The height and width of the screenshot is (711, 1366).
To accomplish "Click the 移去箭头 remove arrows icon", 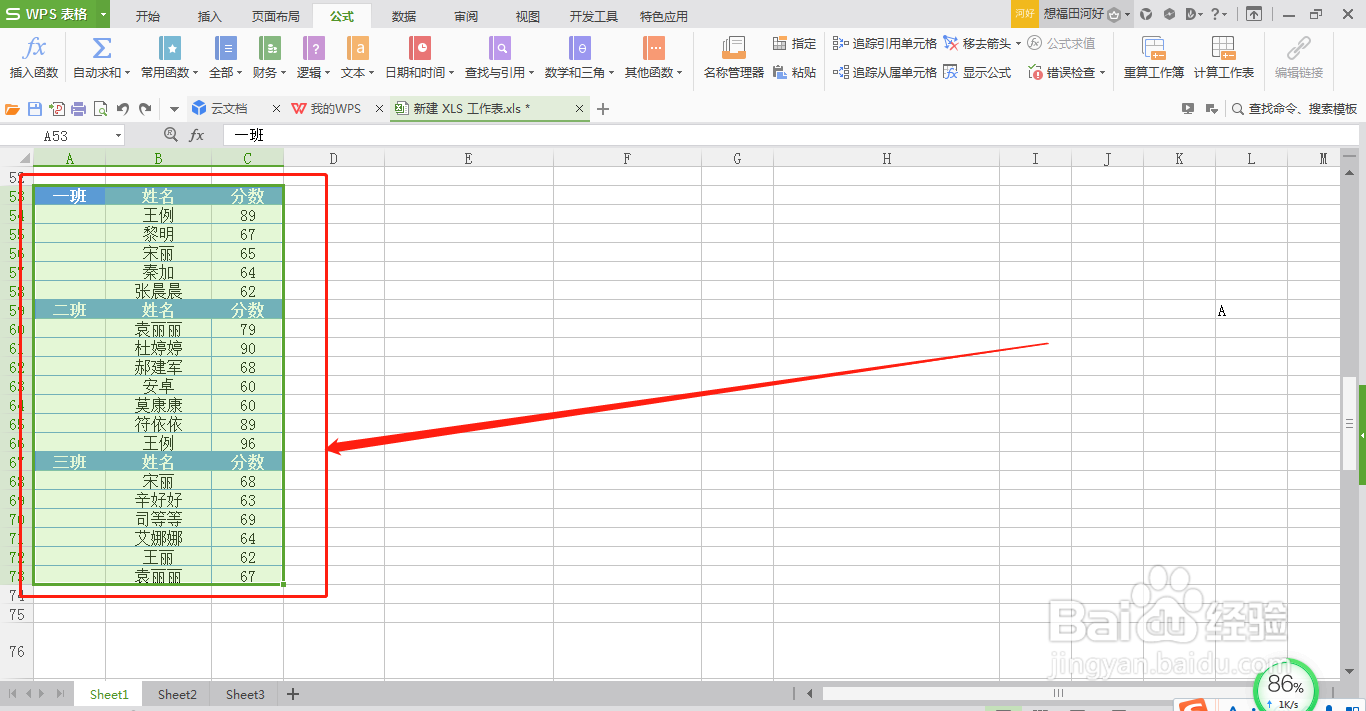I will 951,44.
